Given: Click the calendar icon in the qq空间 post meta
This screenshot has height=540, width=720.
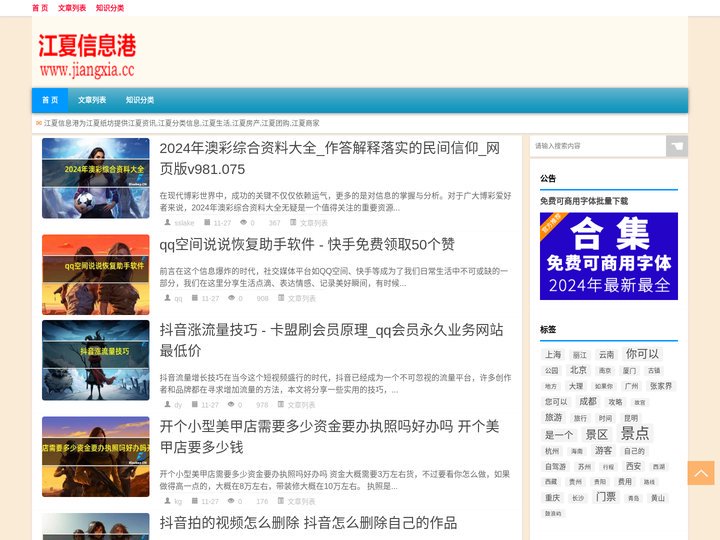Looking at the screenshot, I should (195, 298).
